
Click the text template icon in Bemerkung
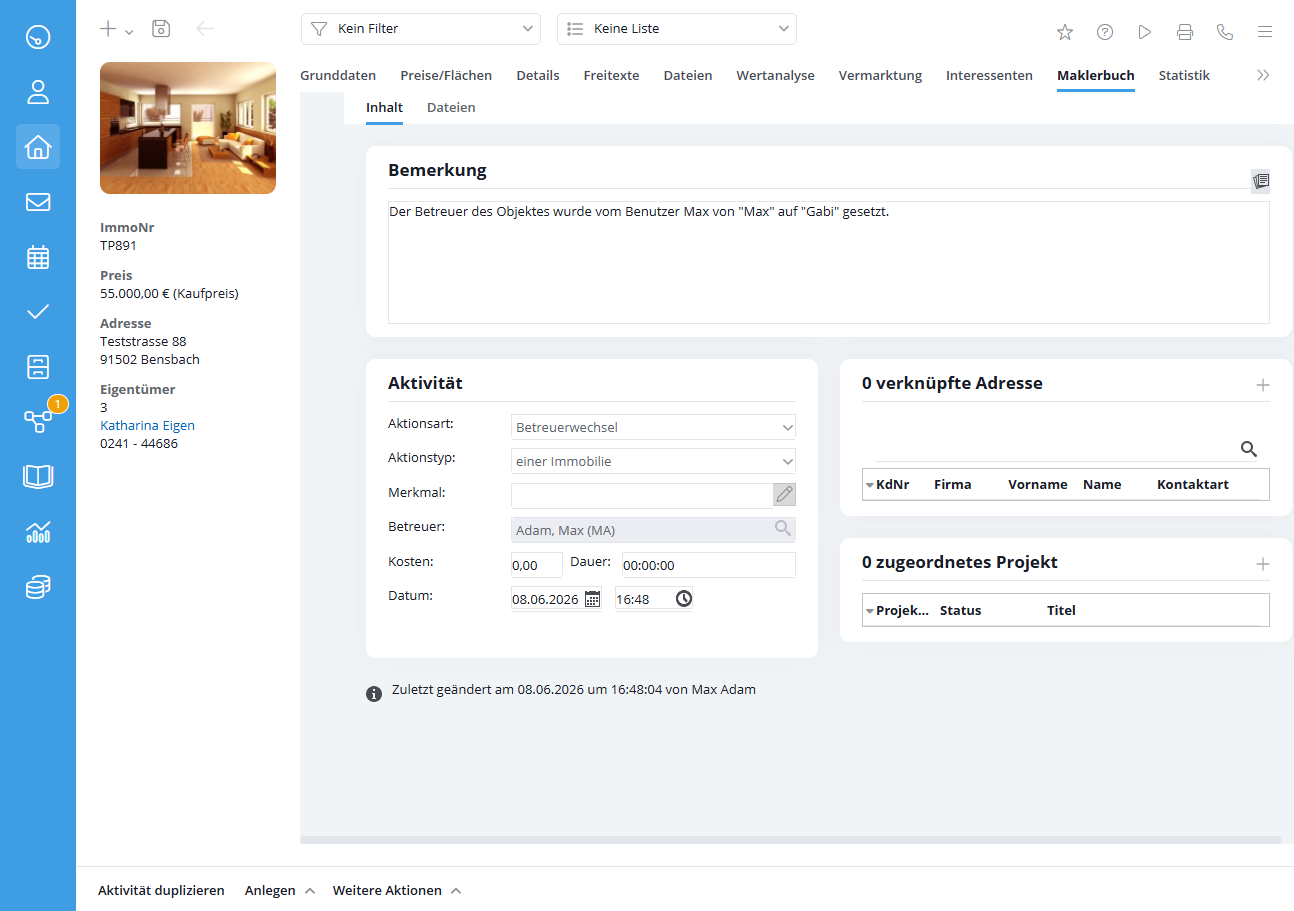(1261, 181)
